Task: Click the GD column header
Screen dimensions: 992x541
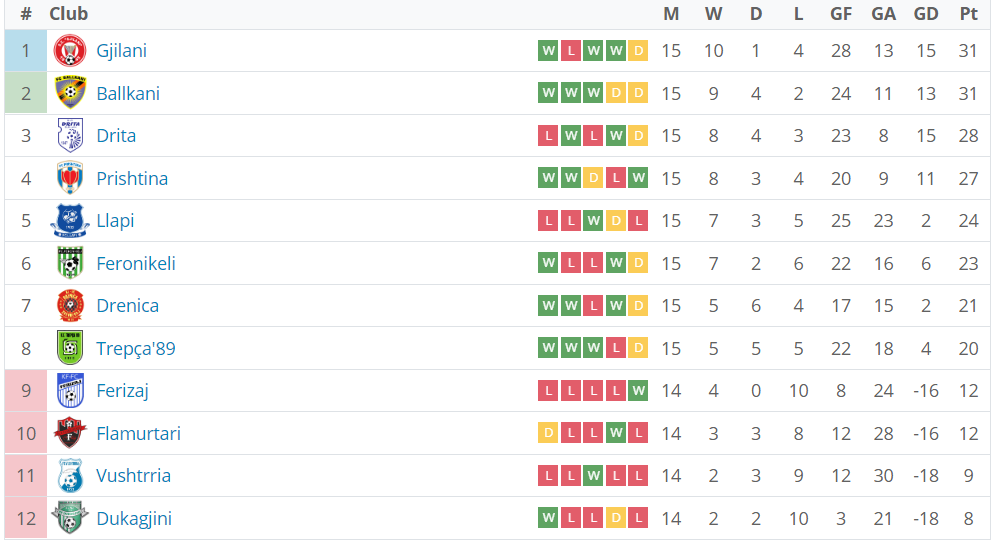Action: [x=926, y=14]
